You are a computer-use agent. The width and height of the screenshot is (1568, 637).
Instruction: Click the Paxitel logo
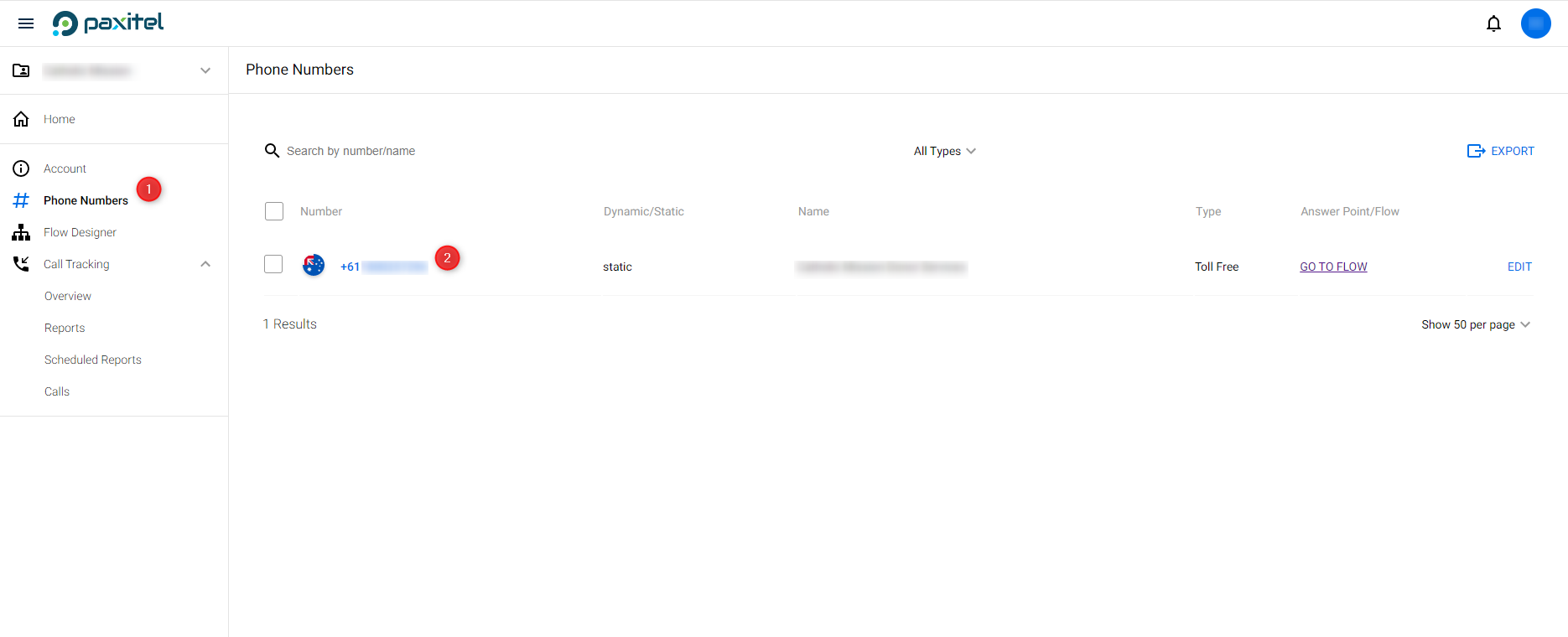108,23
